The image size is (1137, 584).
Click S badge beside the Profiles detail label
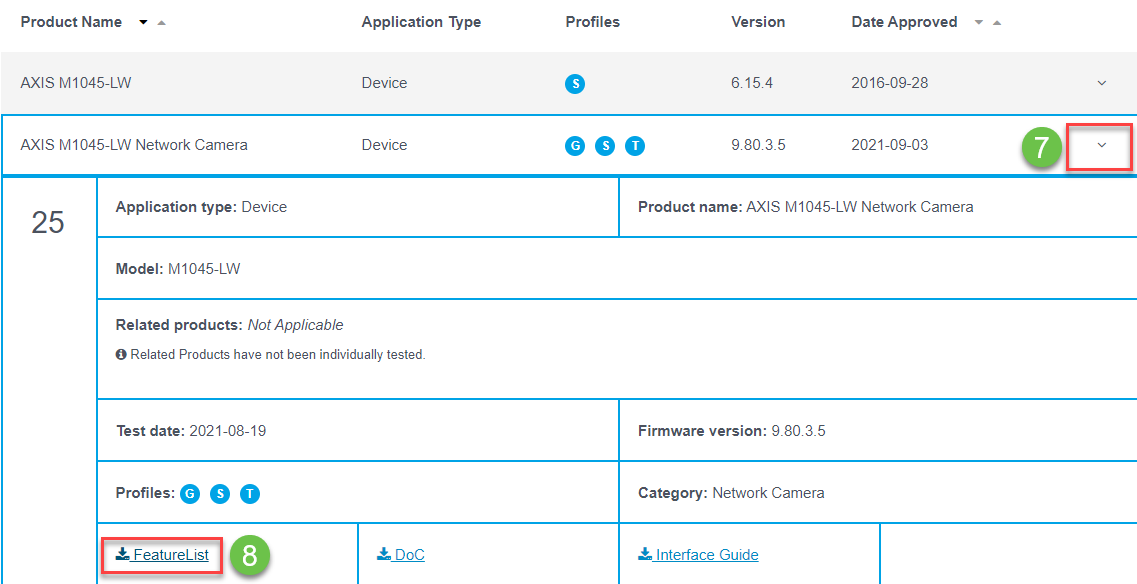(x=220, y=493)
